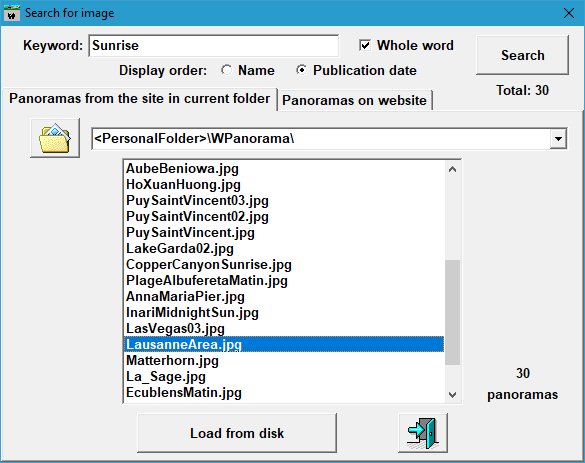Viewport: 585px width, 463px height.
Task: Select Publication date display order
Action: point(301,70)
